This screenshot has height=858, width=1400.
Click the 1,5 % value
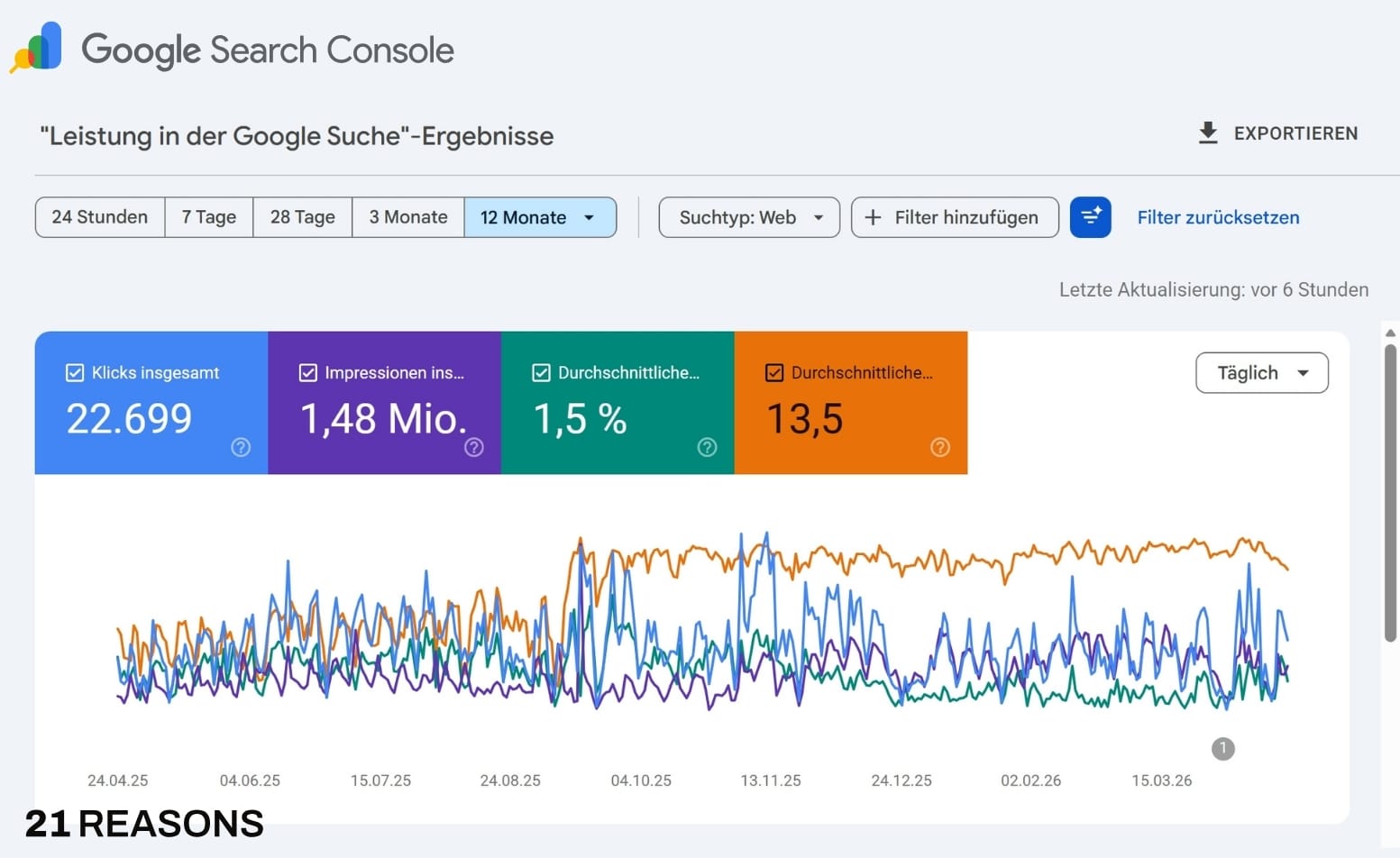point(580,419)
